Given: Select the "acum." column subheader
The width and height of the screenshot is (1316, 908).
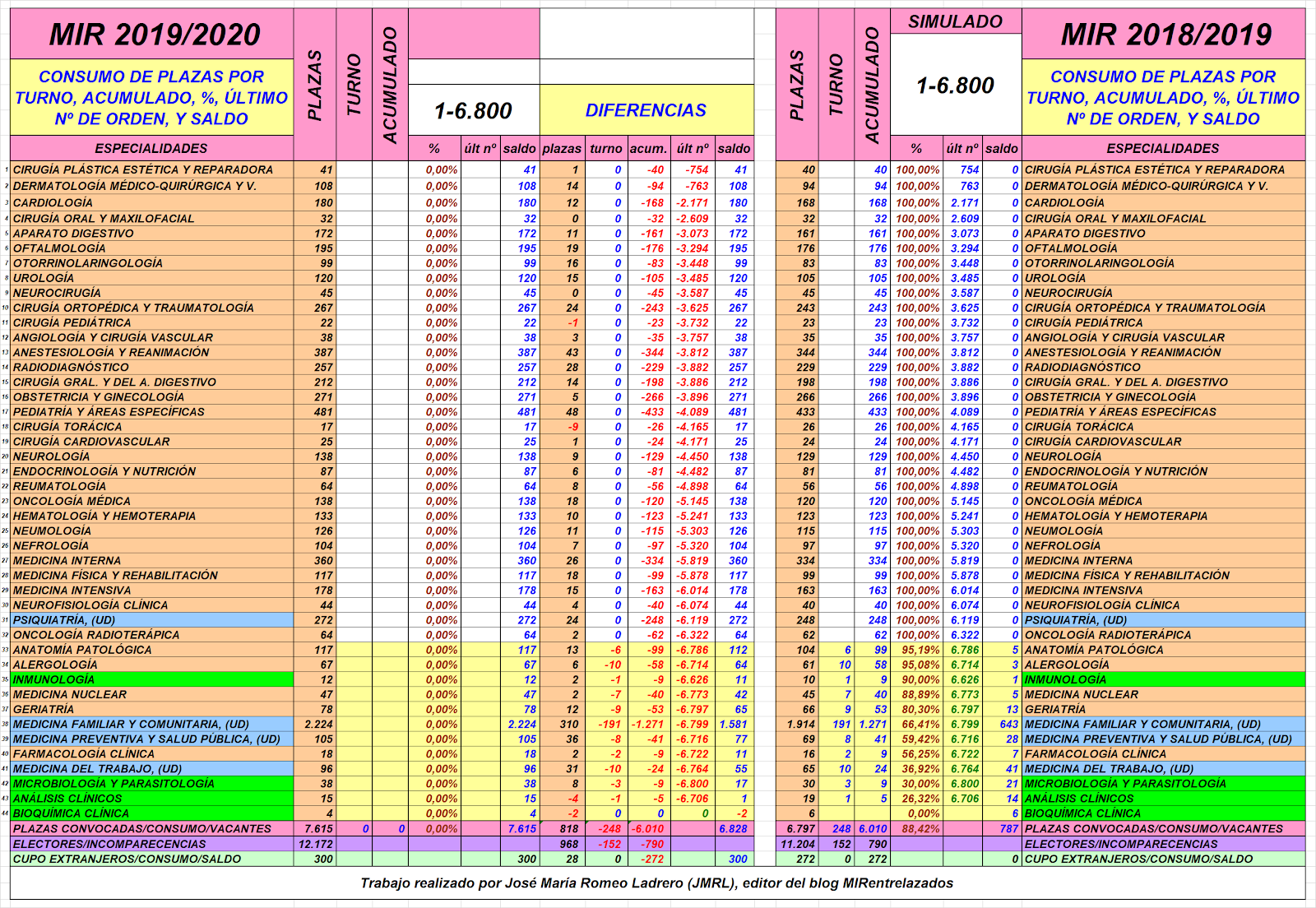Looking at the screenshot, I should 648,148.
